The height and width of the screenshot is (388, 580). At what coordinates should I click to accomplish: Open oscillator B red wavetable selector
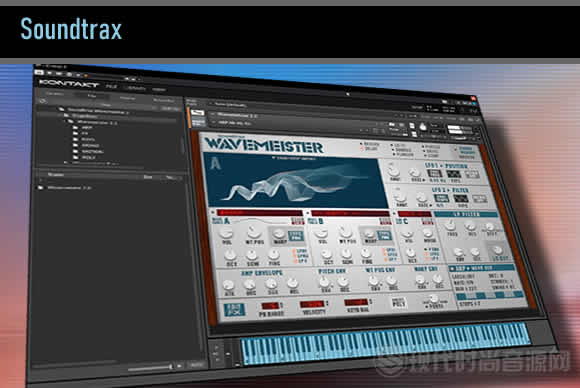click(350, 213)
